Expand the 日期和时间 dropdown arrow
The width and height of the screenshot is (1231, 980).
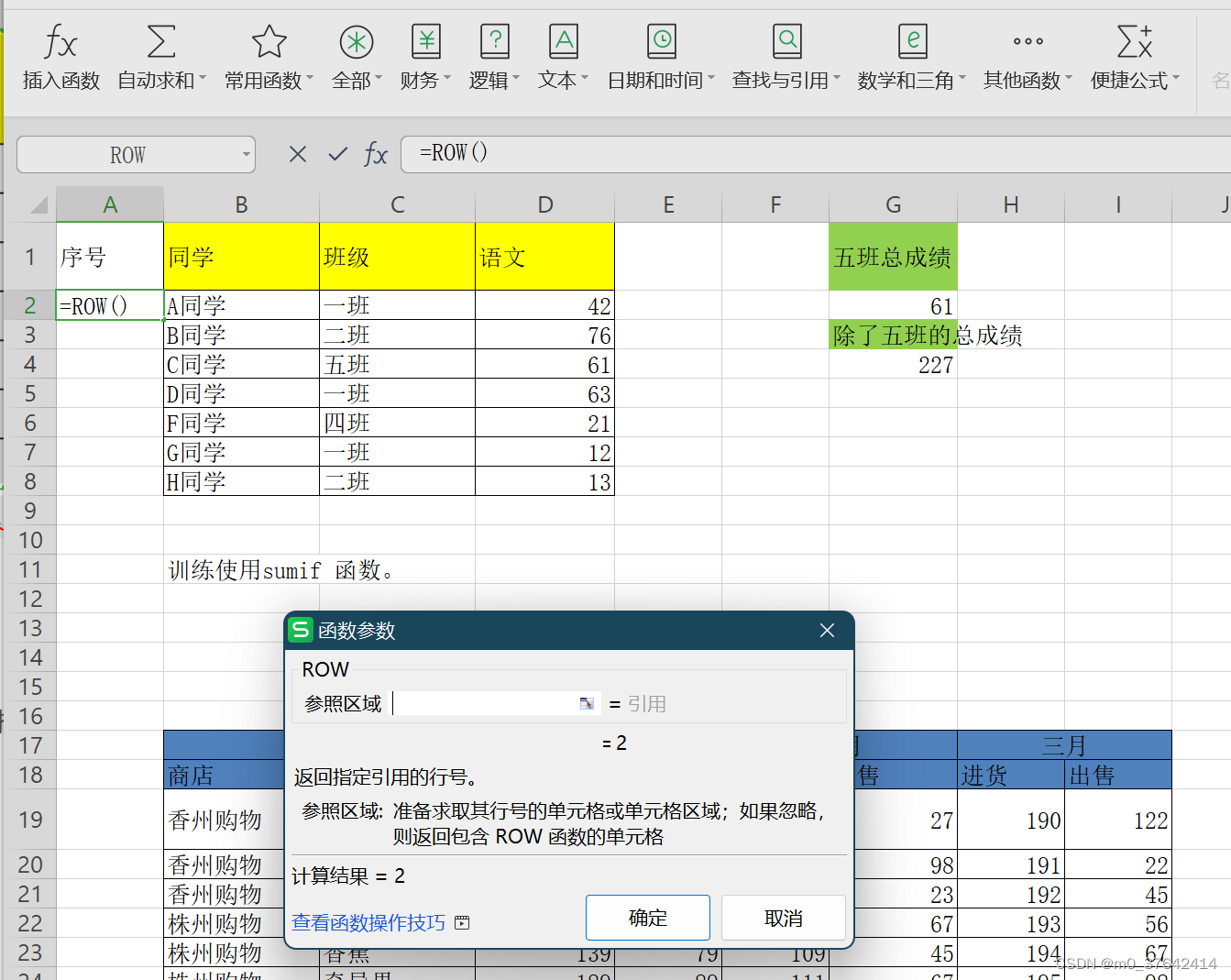coord(711,79)
